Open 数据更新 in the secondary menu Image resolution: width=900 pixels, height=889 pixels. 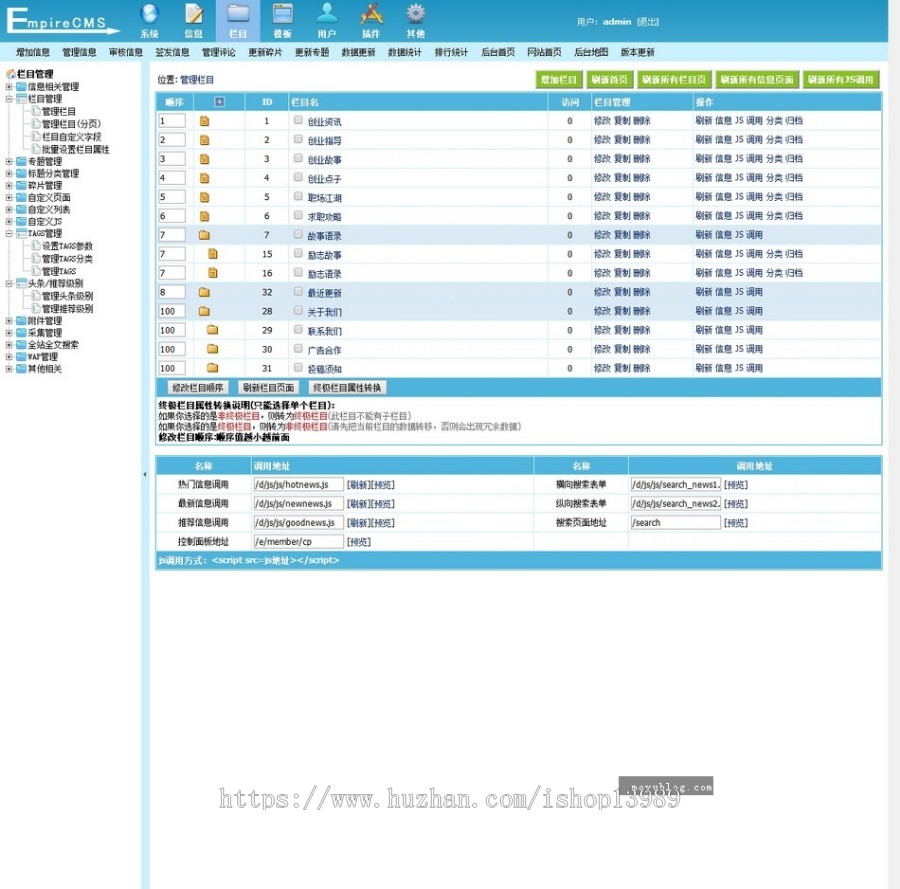pyautogui.click(x=358, y=52)
